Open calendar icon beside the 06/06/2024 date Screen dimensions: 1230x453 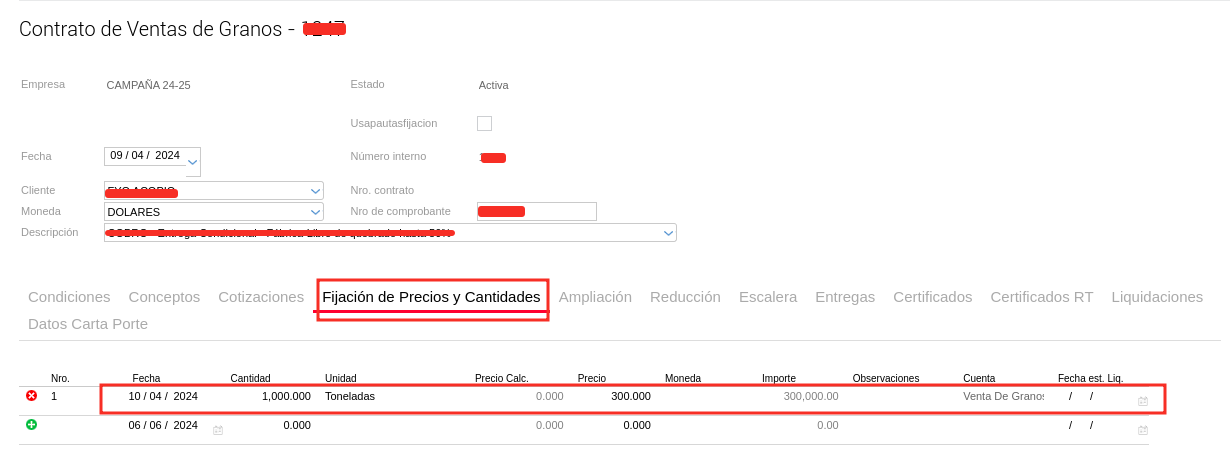(x=218, y=430)
